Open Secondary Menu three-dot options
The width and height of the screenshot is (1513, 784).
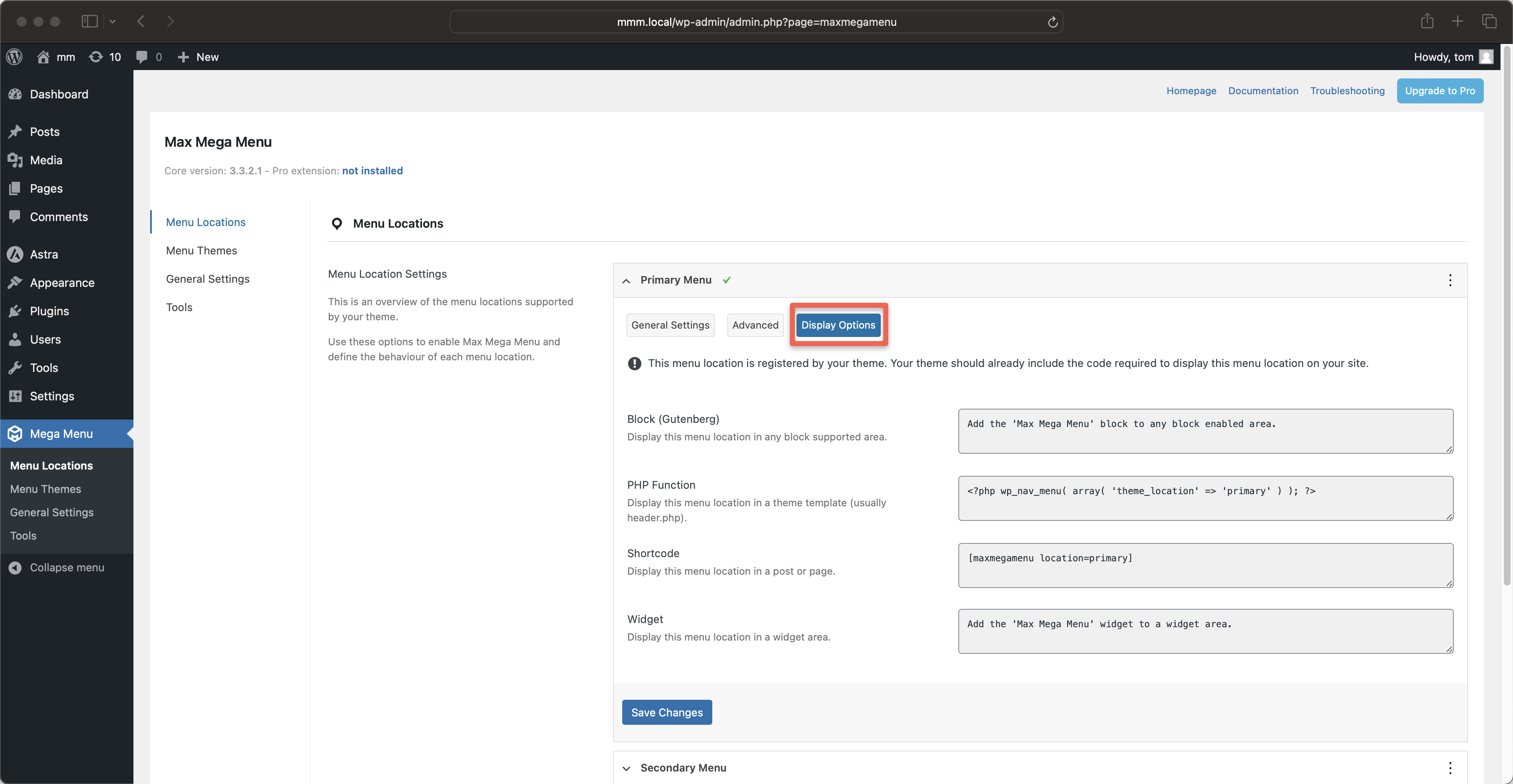[1450, 768]
